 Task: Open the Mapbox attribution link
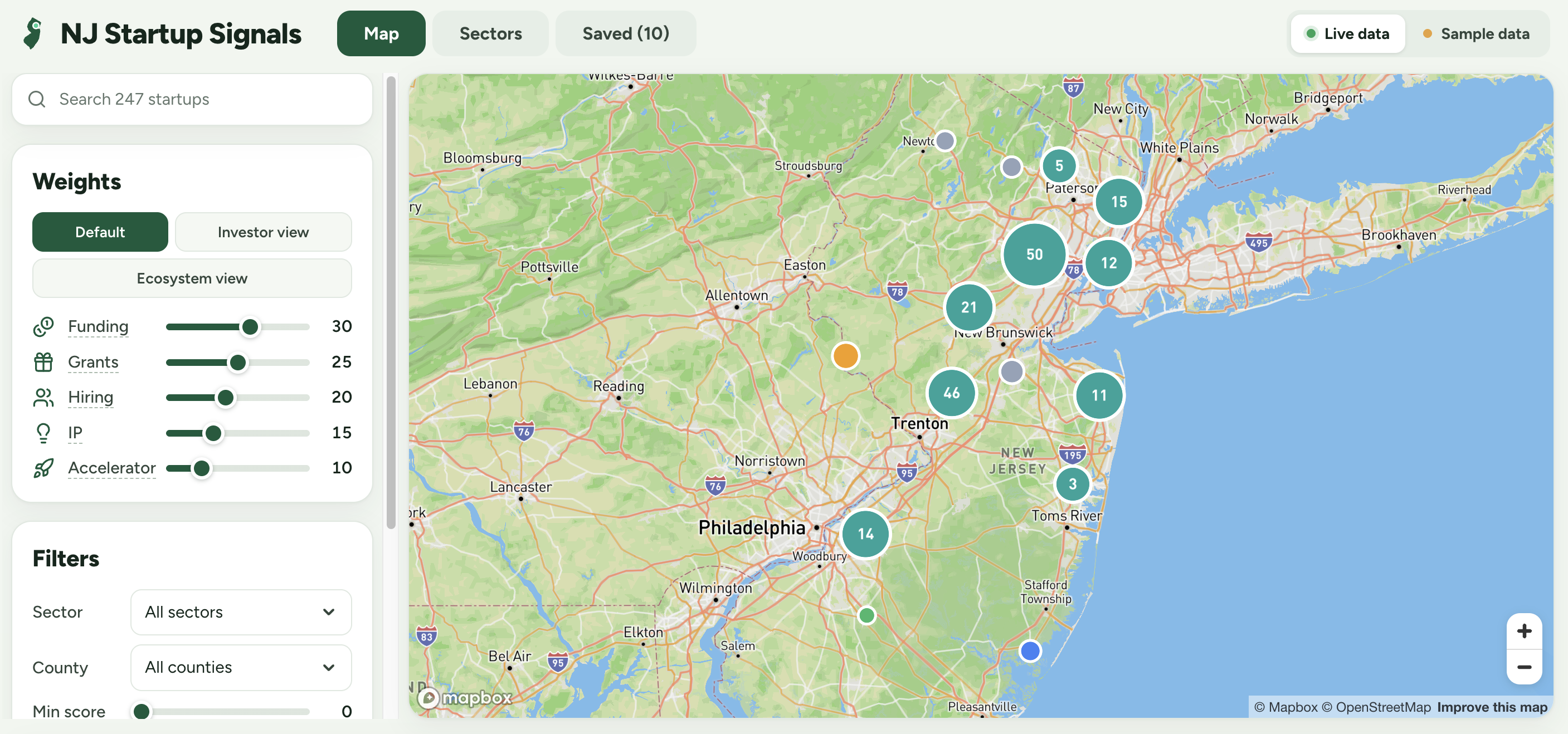click(1285, 707)
